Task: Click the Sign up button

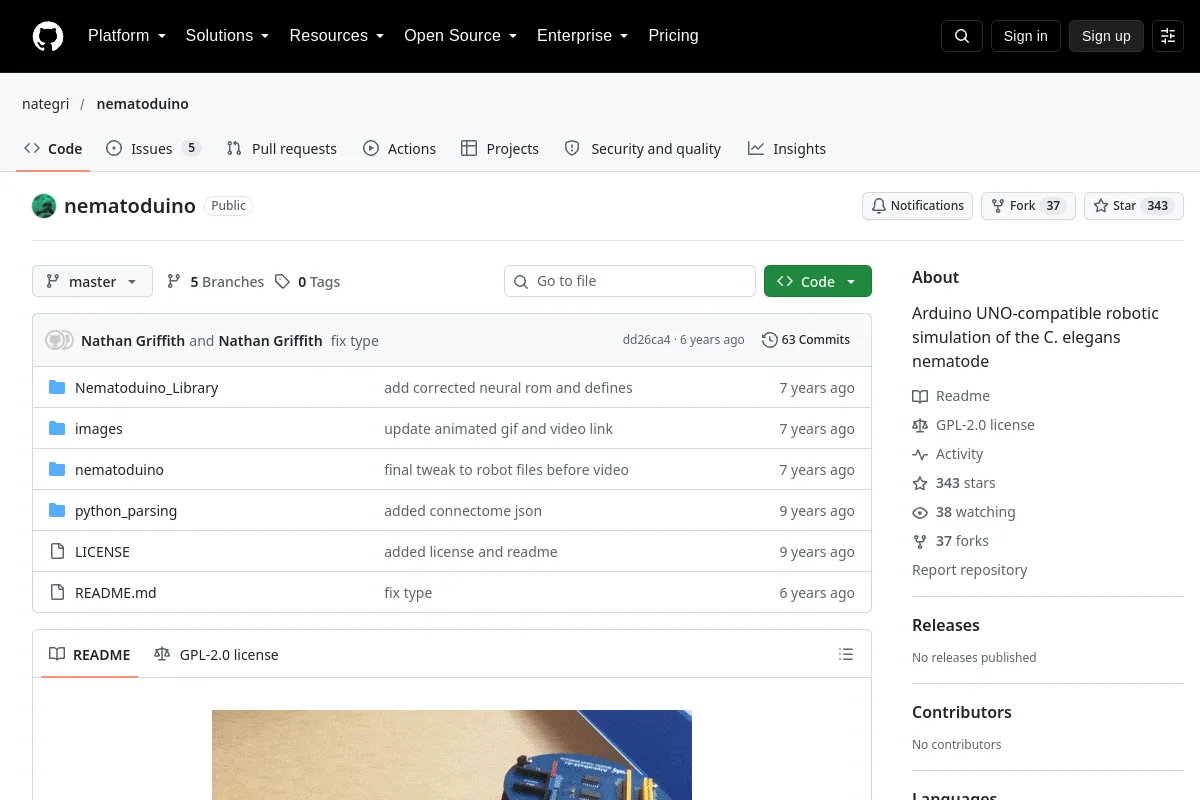Action: 1106,36
